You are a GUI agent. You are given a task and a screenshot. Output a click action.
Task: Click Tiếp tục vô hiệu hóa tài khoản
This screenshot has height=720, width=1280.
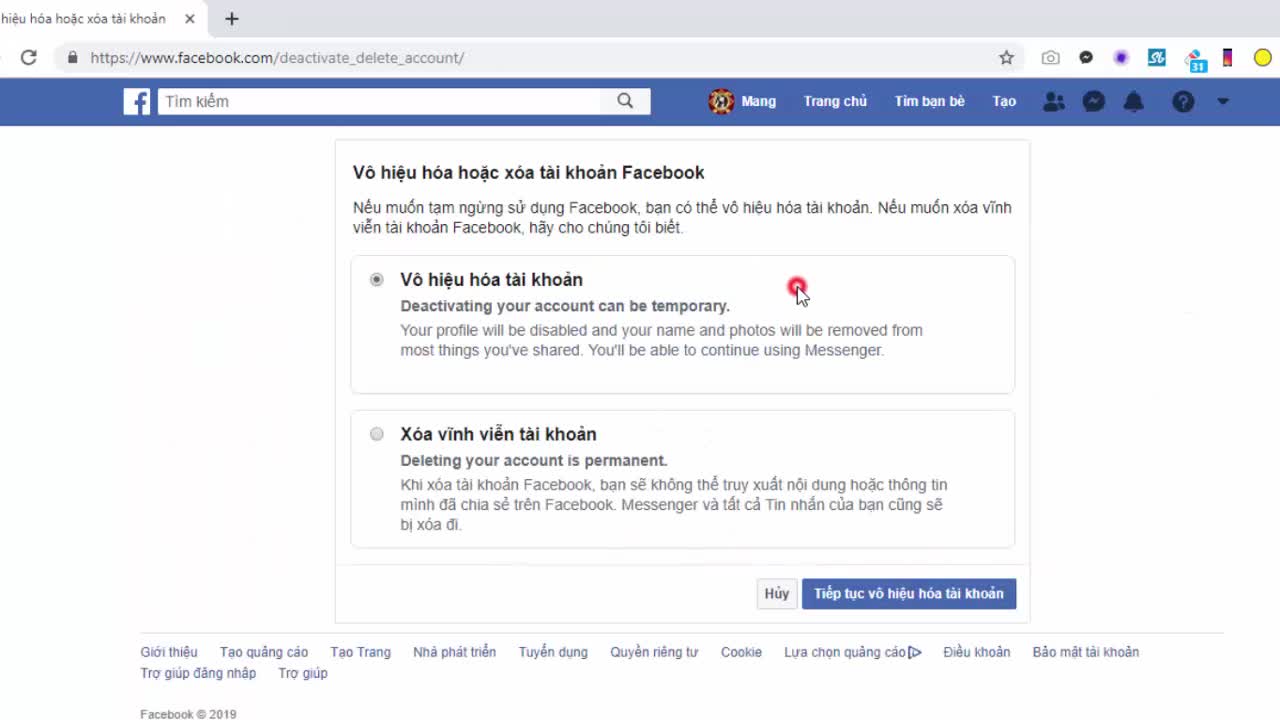click(x=909, y=593)
